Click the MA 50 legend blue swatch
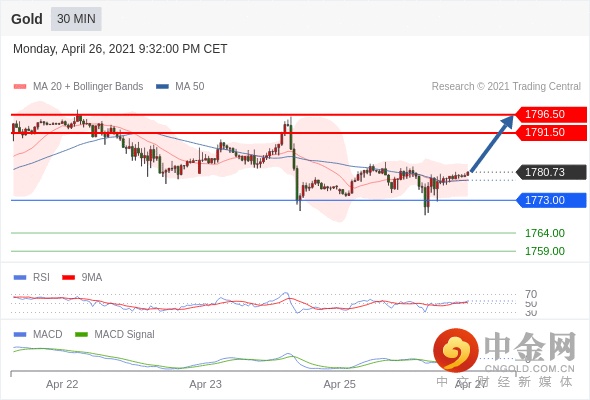This screenshot has width=590, height=400. [x=162, y=87]
